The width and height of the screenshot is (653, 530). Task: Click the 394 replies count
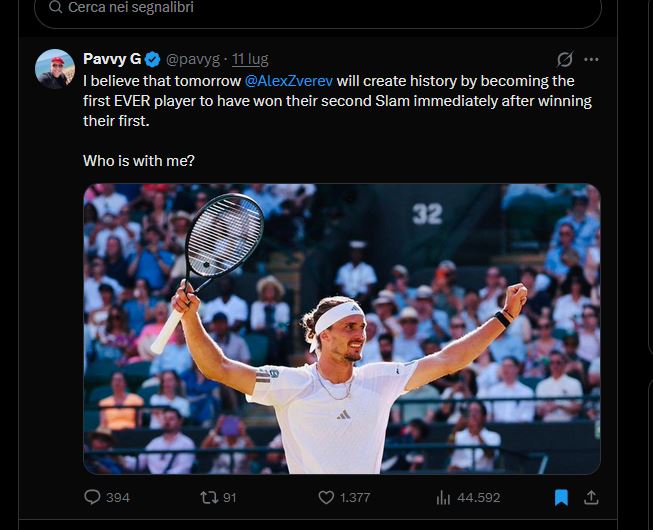tap(118, 498)
